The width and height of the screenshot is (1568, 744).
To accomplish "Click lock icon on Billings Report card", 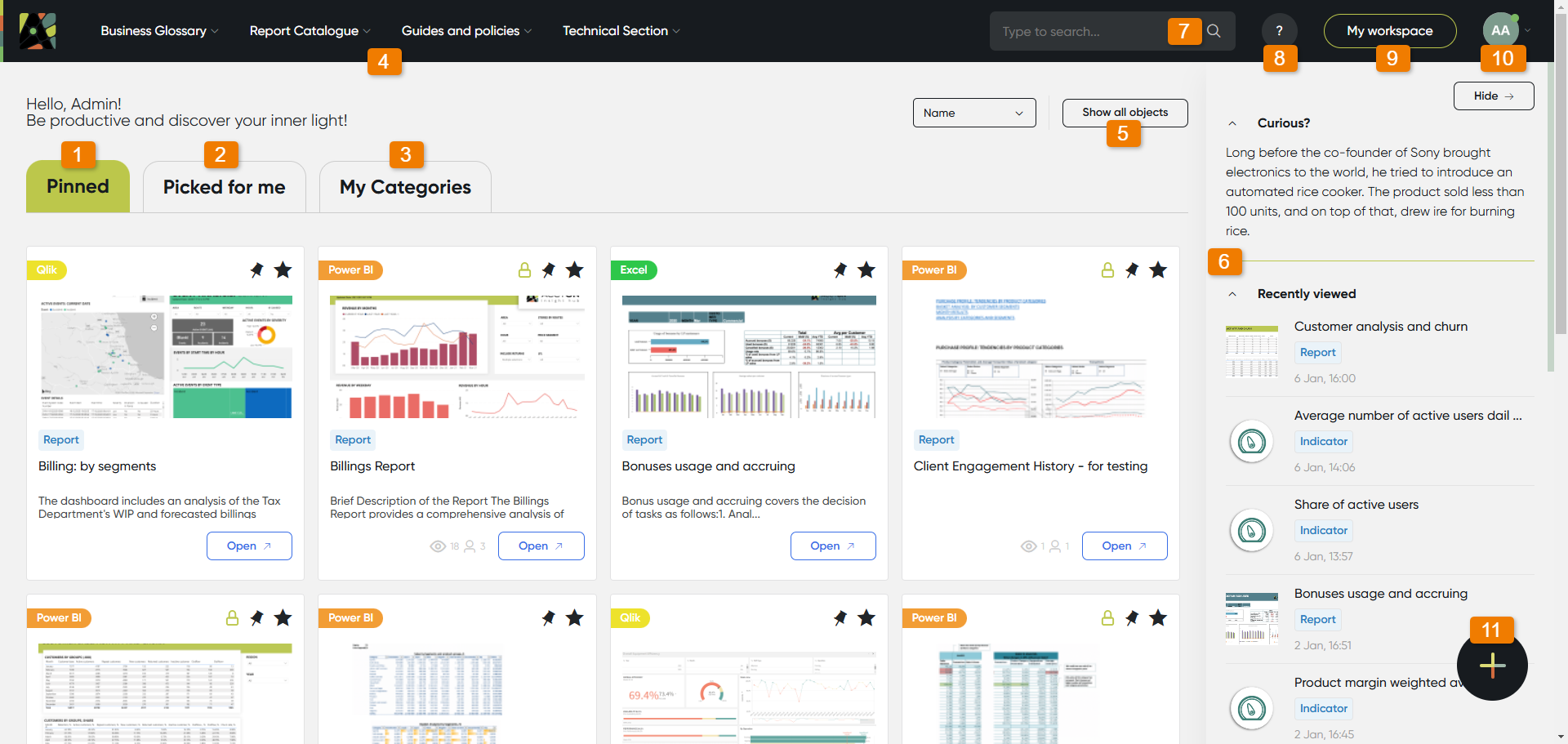I will click(x=524, y=270).
